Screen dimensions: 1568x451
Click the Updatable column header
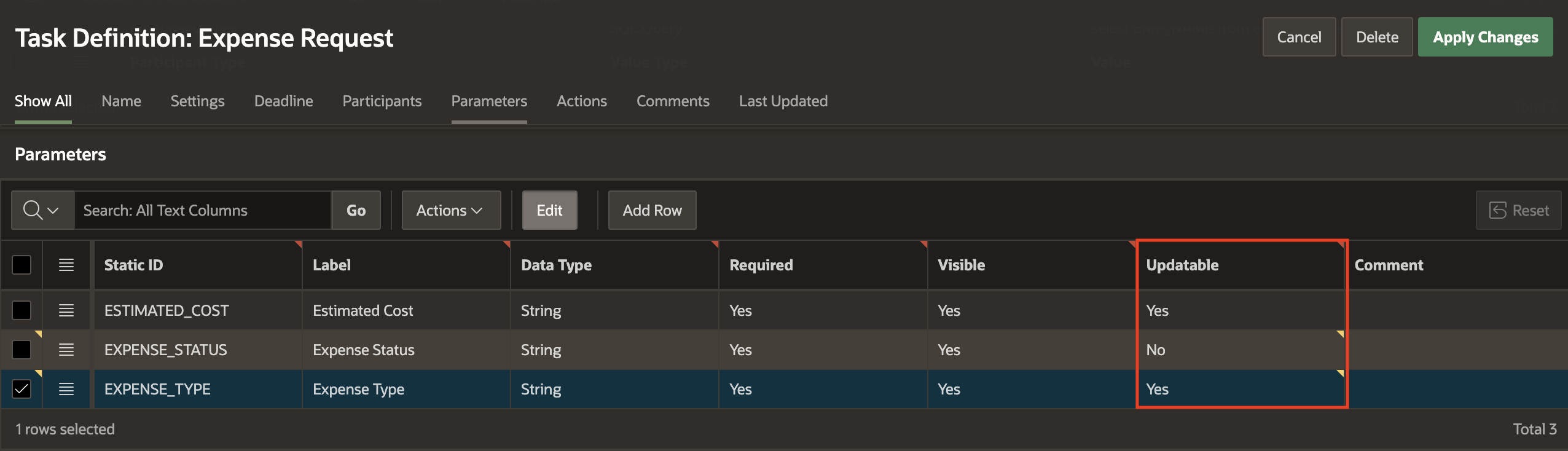(1182, 265)
